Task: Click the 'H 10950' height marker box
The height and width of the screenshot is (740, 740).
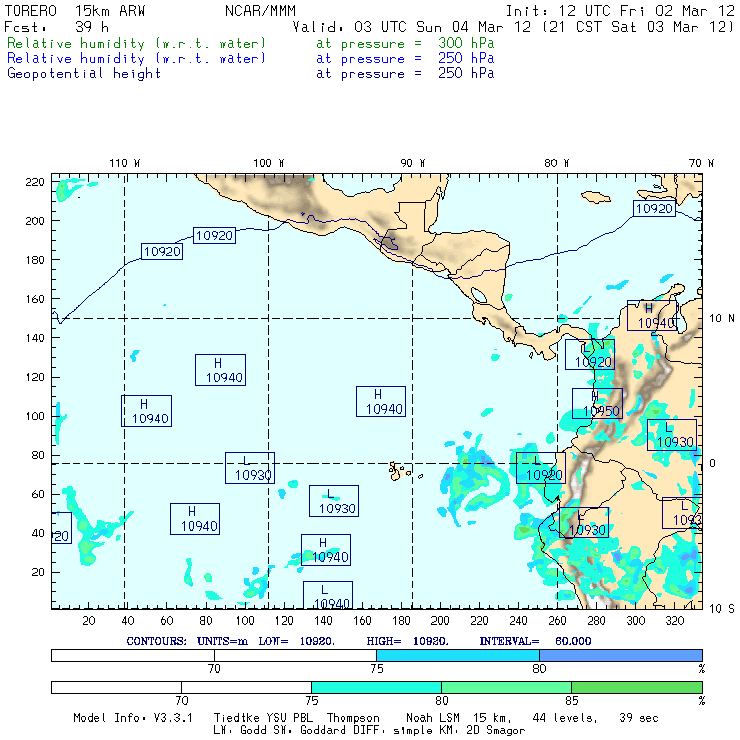Action: pyautogui.click(x=597, y=404)
